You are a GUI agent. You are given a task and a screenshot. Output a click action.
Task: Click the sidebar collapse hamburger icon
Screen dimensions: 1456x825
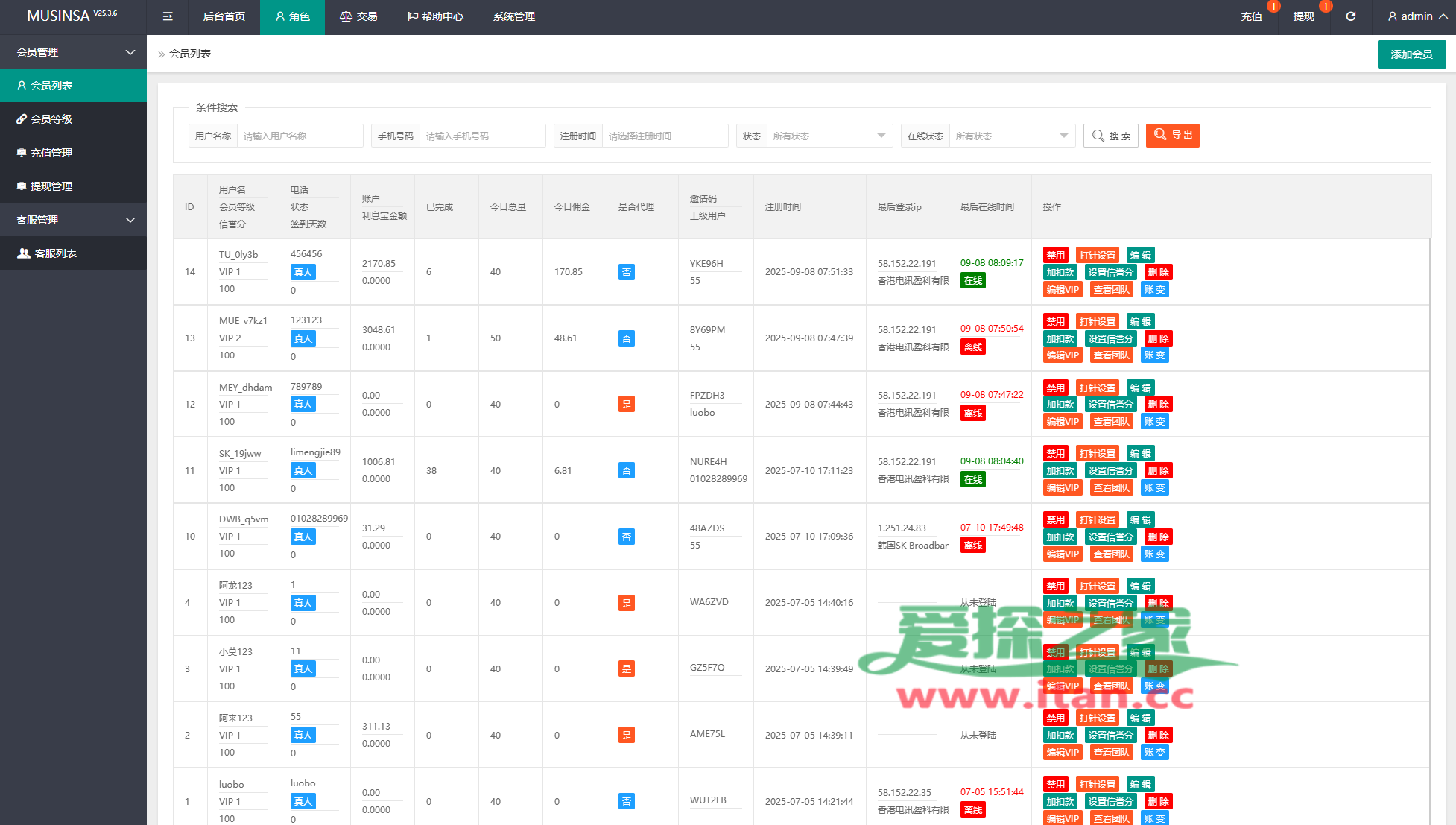click(x=168, y=16)
